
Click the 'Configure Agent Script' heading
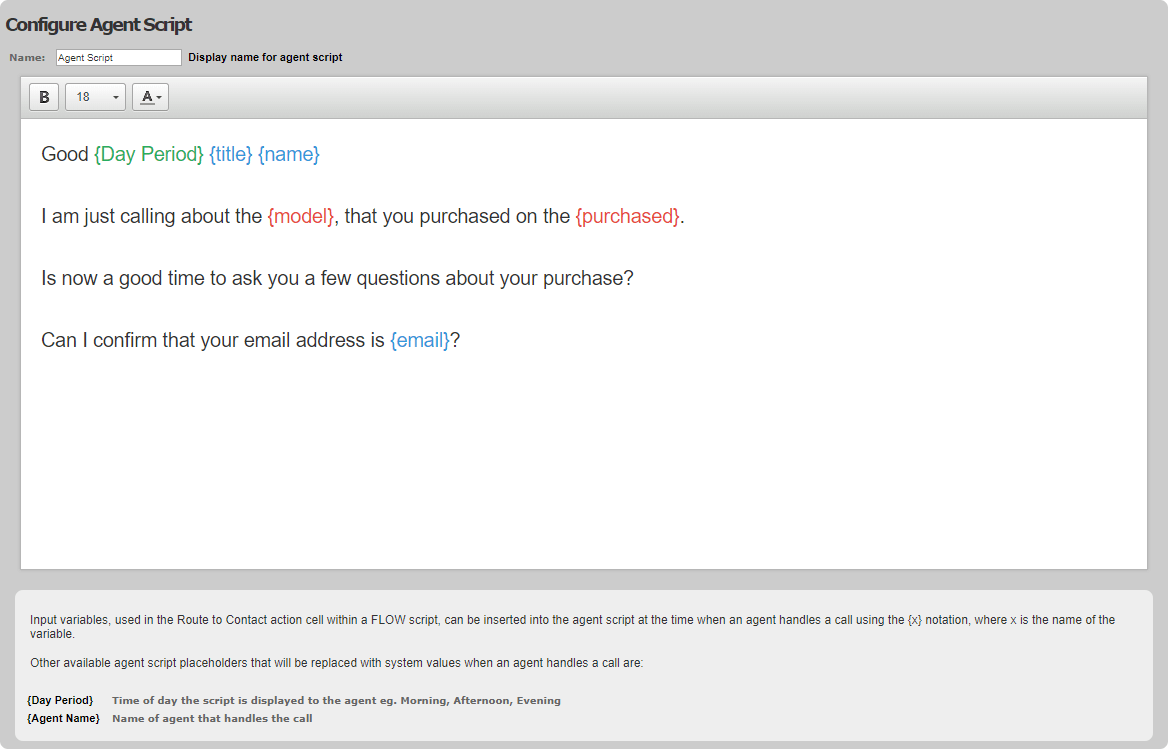pyautogui.click(x=98, y=25)
